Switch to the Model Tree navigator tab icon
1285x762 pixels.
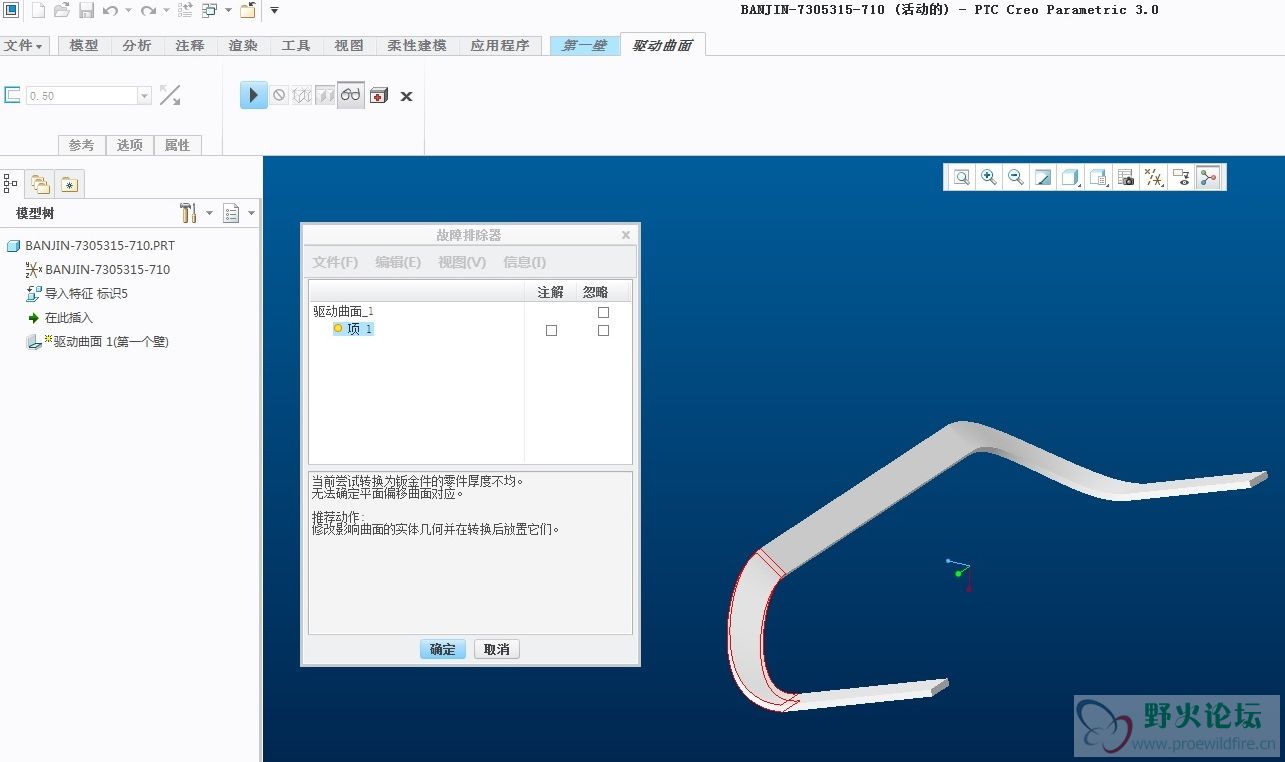tap(11, 183)
